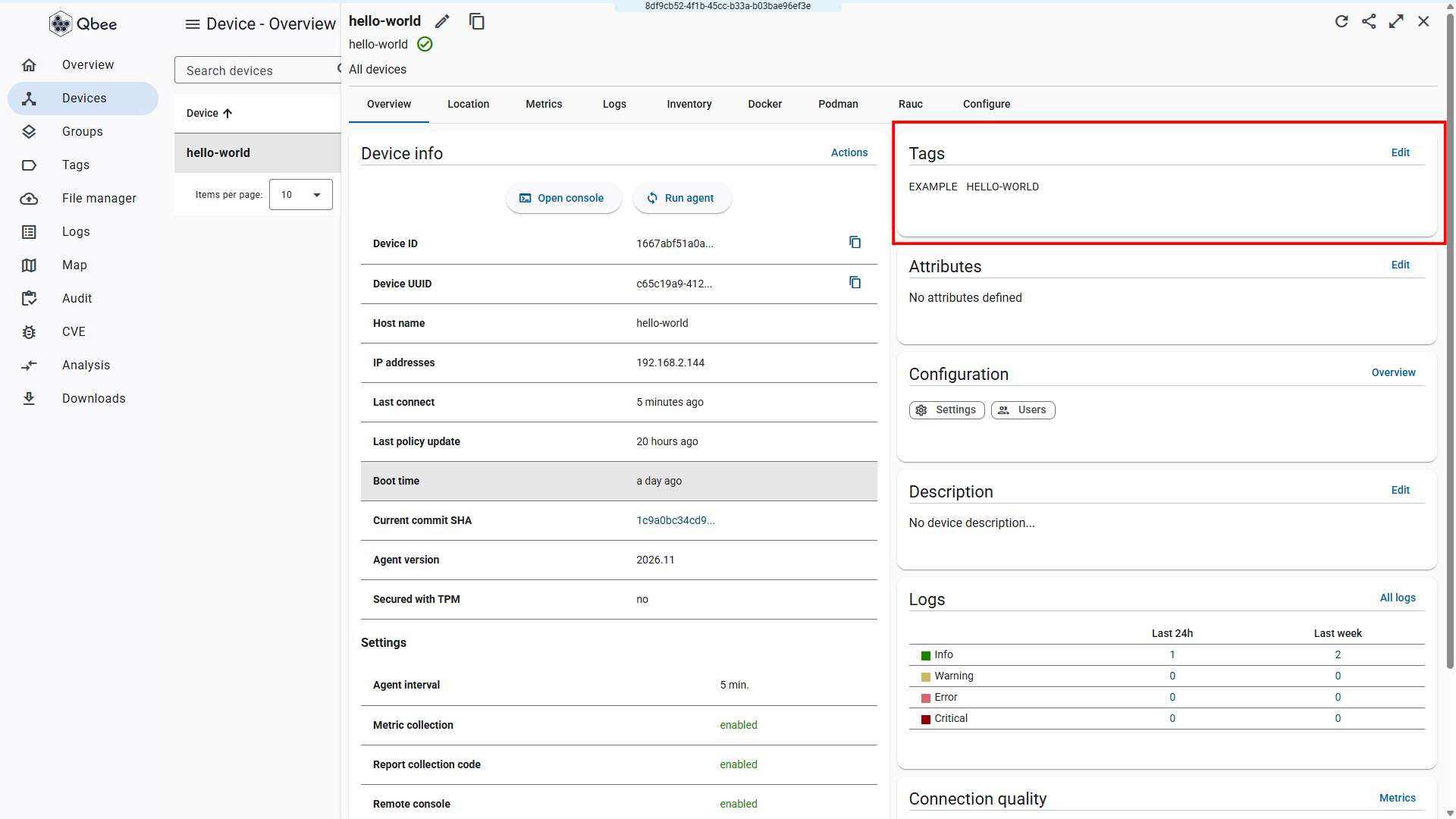This screenshot has height=819, width=1456.
Task: Click the Map icon in sidebar
Action: (x=29, y=265)
